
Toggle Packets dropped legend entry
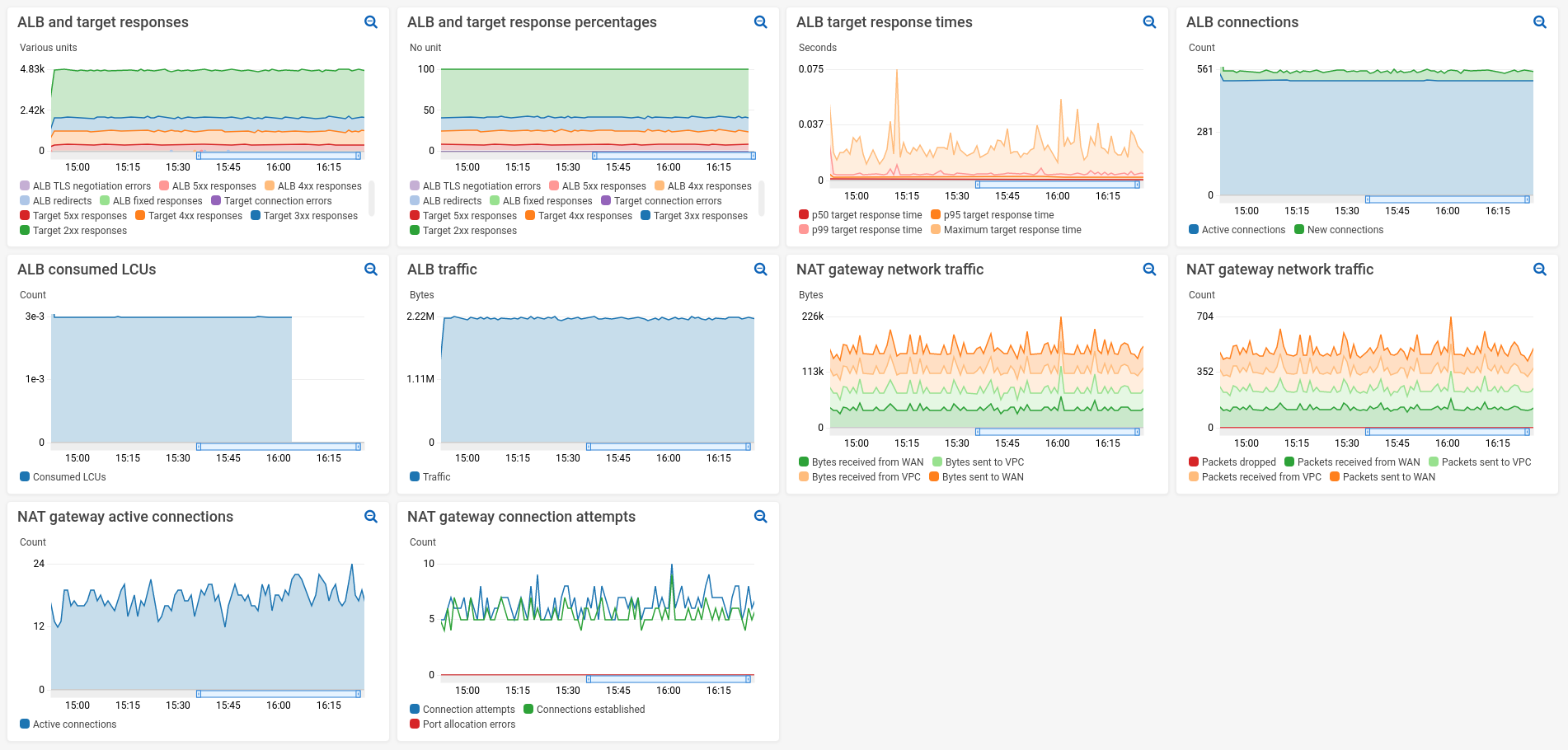pyautogui.click(x=1232, y=462)
